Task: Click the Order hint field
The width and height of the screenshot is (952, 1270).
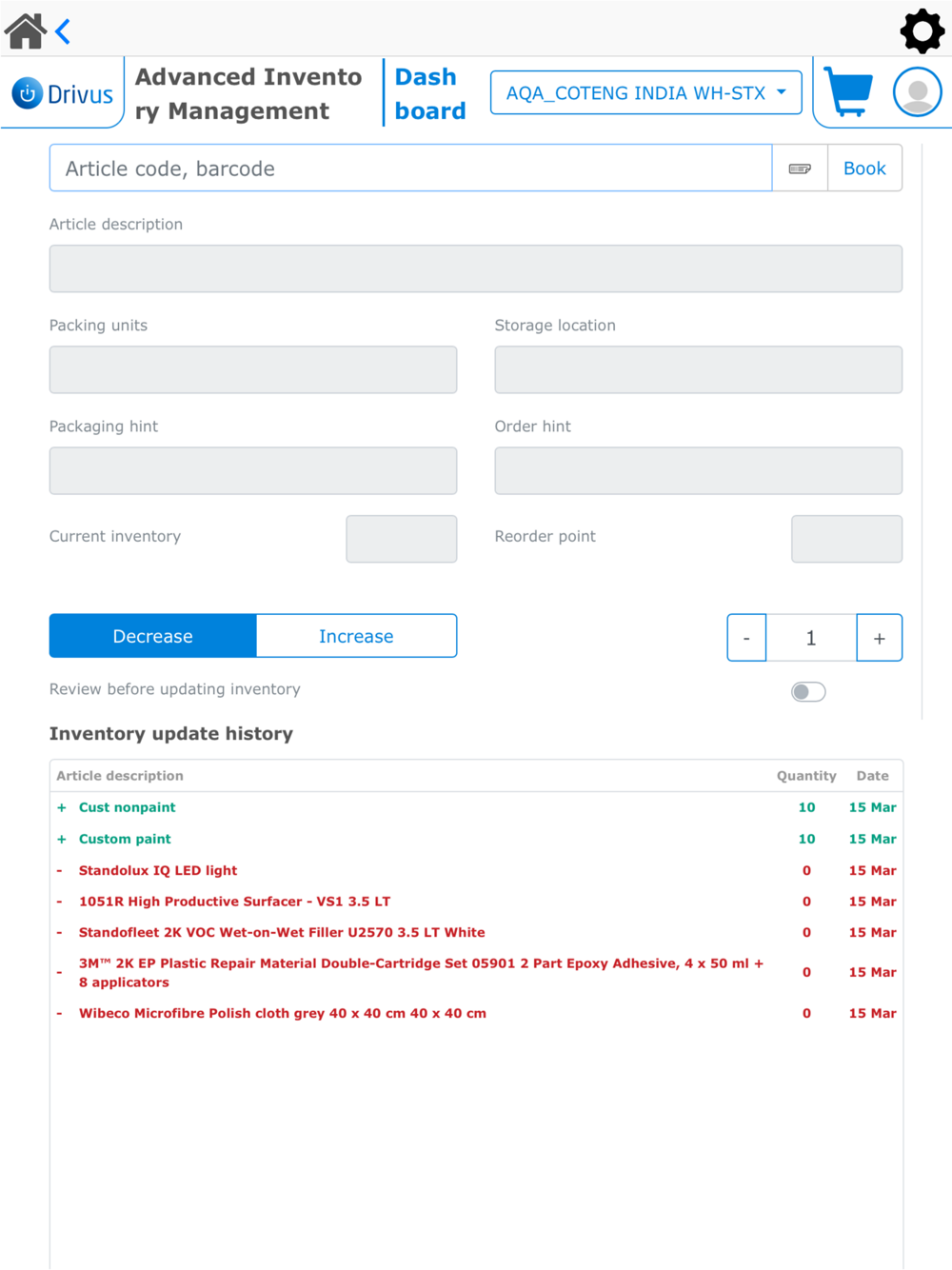Action: click(x=699, y=470)
